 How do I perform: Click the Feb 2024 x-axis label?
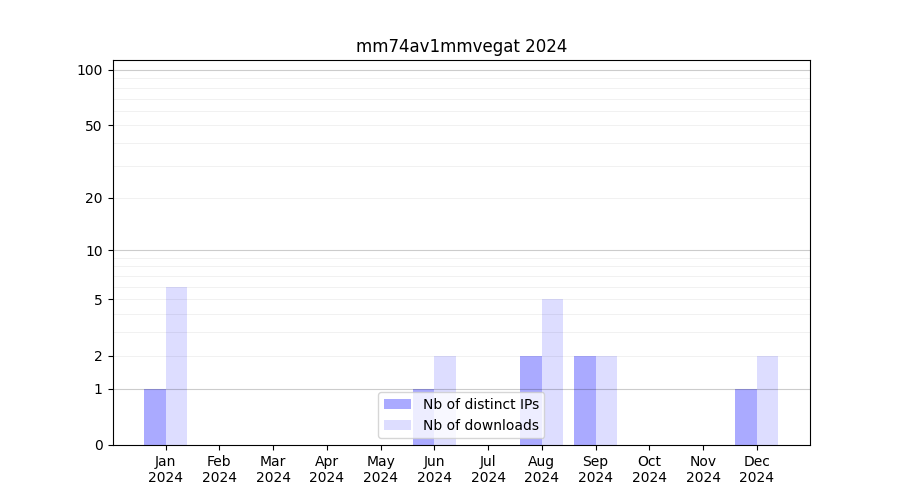pos(219,469)
